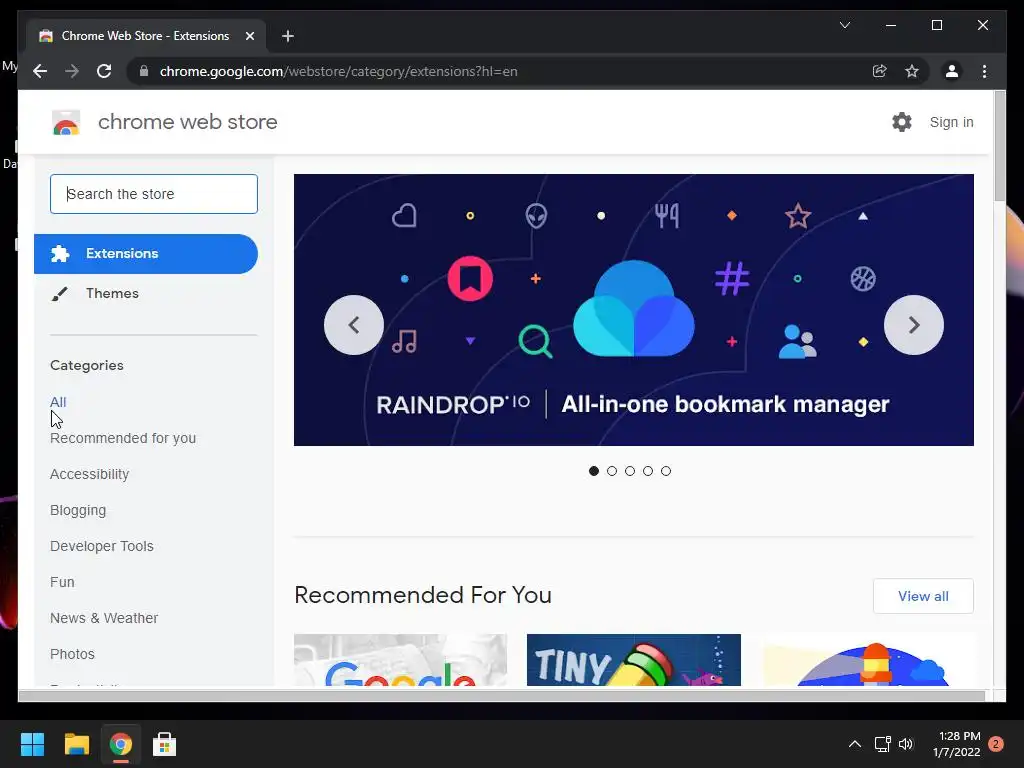Open network status tray icon
The image size is (1024, 768).
coord(882,744)
